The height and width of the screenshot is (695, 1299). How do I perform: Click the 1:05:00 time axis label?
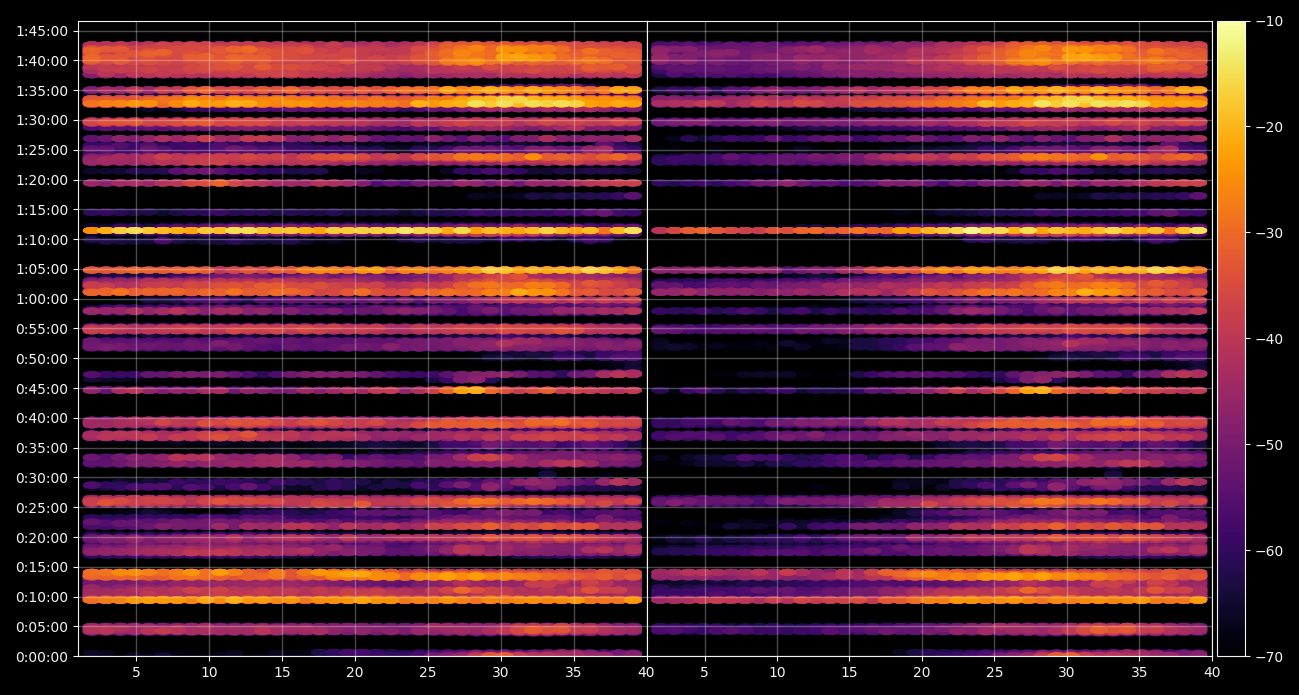click(x=42, y=269)
